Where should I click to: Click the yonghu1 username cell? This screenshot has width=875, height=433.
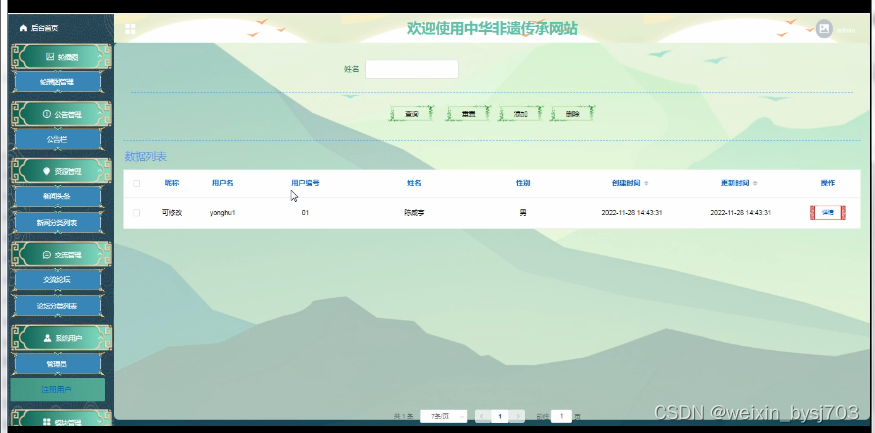tap(223, 213)
